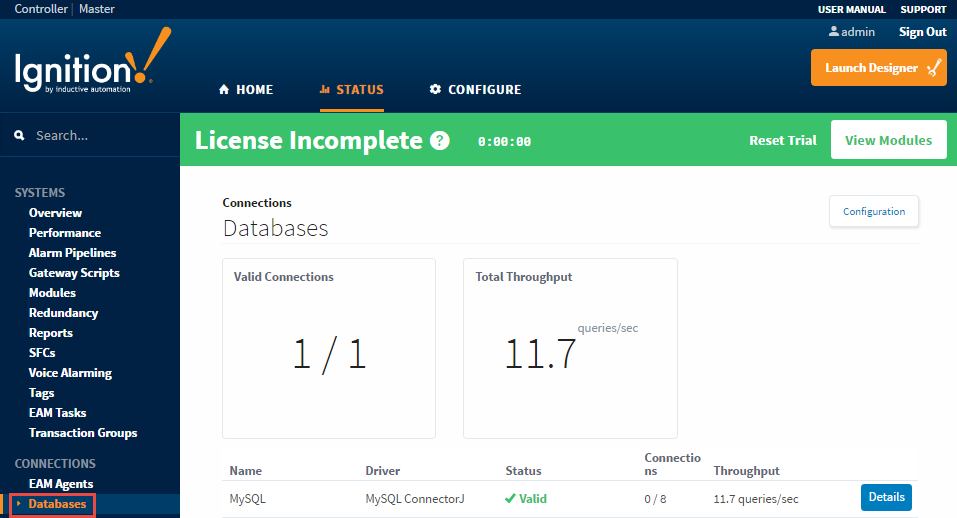Screen dimensions: 957x518
Task: Go to Gateway Scripts status page
Action: pyautogui.click(x=74, y=273)
